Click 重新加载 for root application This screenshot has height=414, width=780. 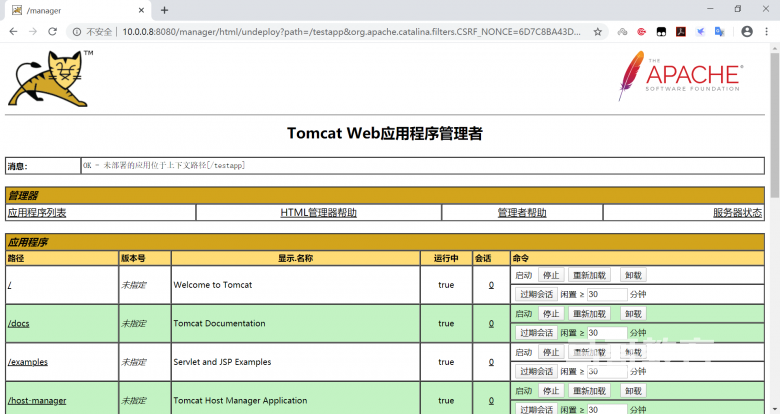(589, 275)
